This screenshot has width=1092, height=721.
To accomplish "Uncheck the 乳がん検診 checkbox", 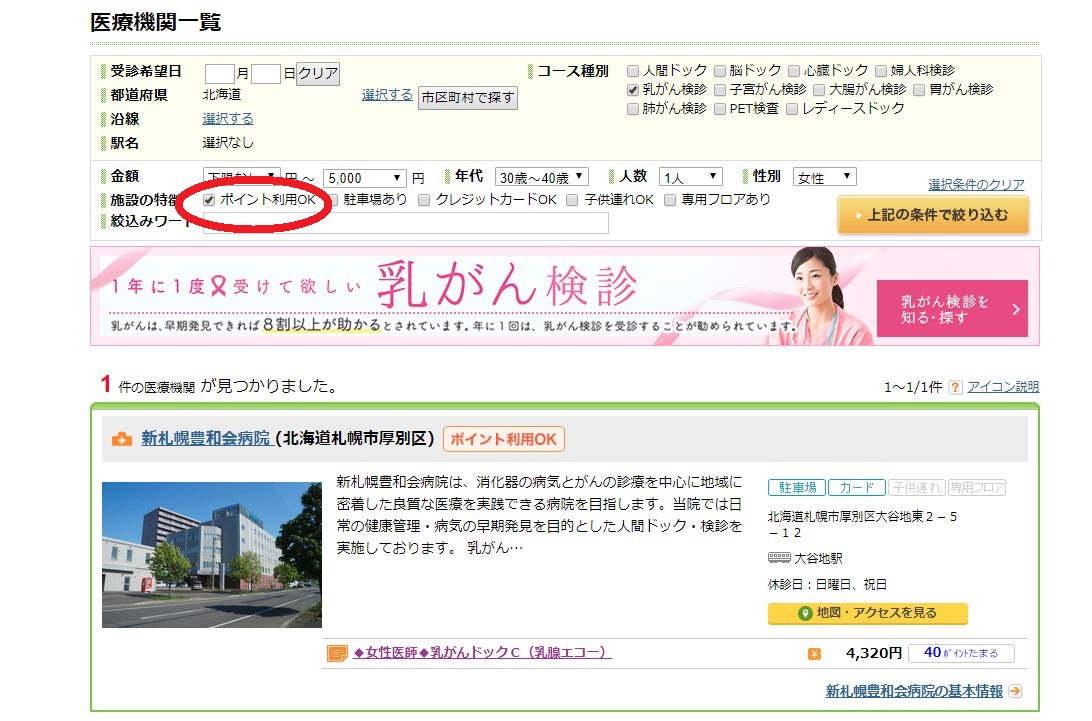I will click(633, 90).
